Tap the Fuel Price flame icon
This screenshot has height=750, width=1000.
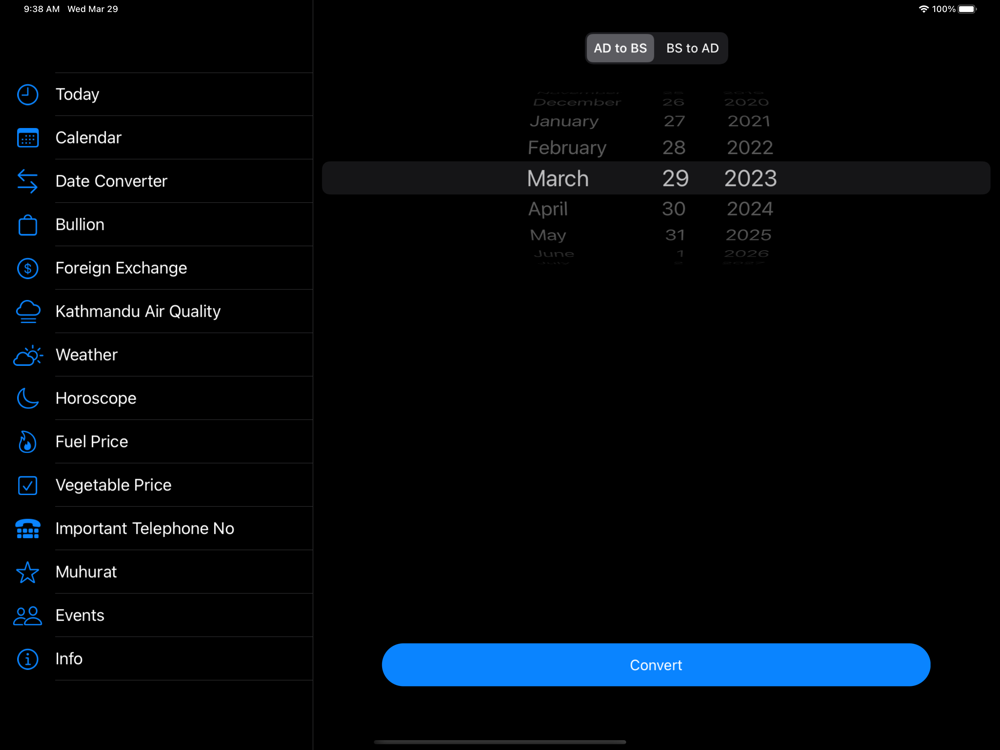[27, 441]
